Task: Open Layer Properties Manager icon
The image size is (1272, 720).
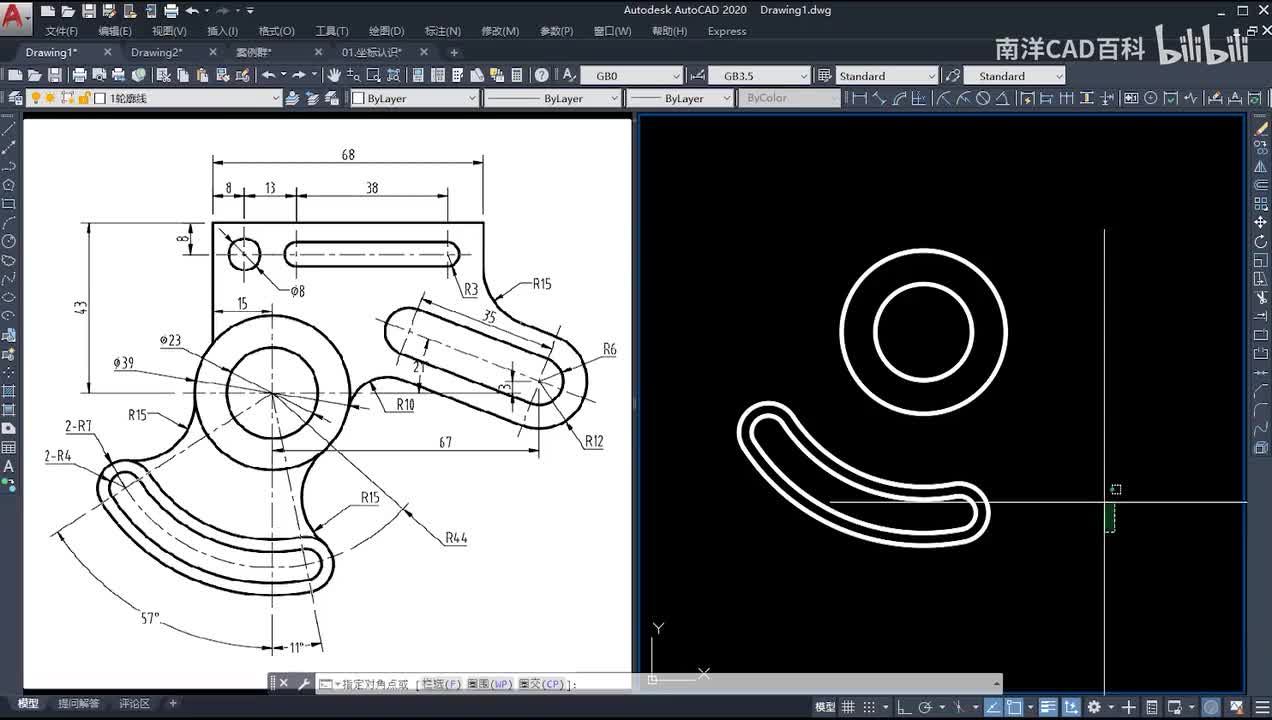Action: pyautogui.click(x=15, y=98)
